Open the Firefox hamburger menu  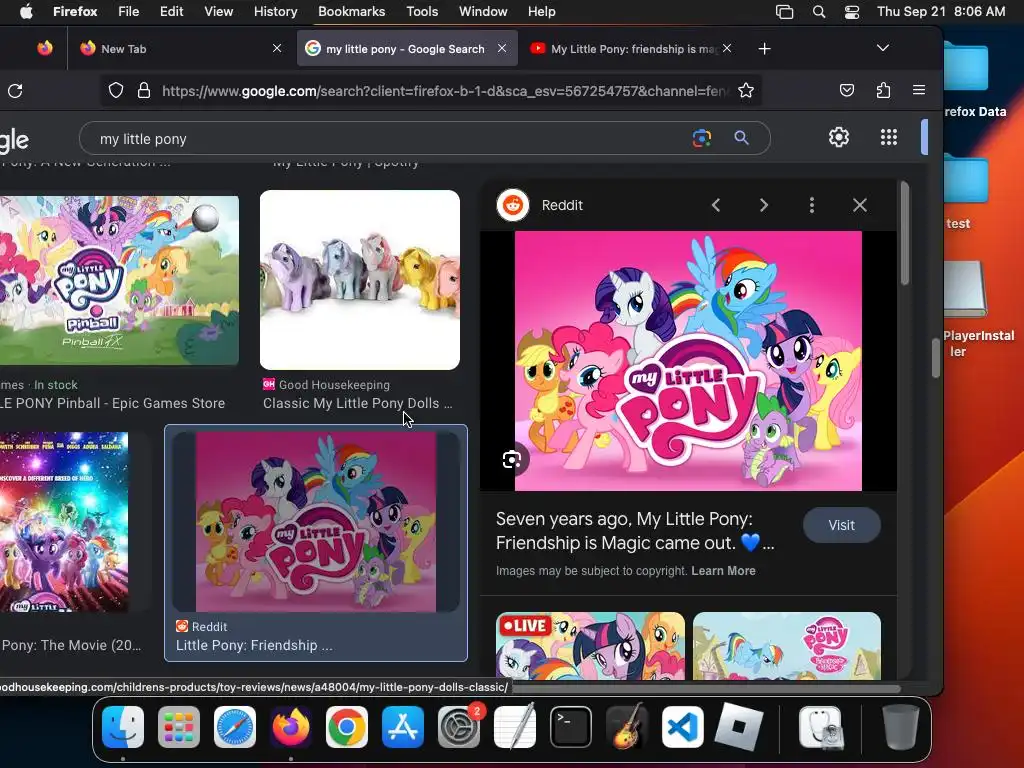tap(919, 90)
